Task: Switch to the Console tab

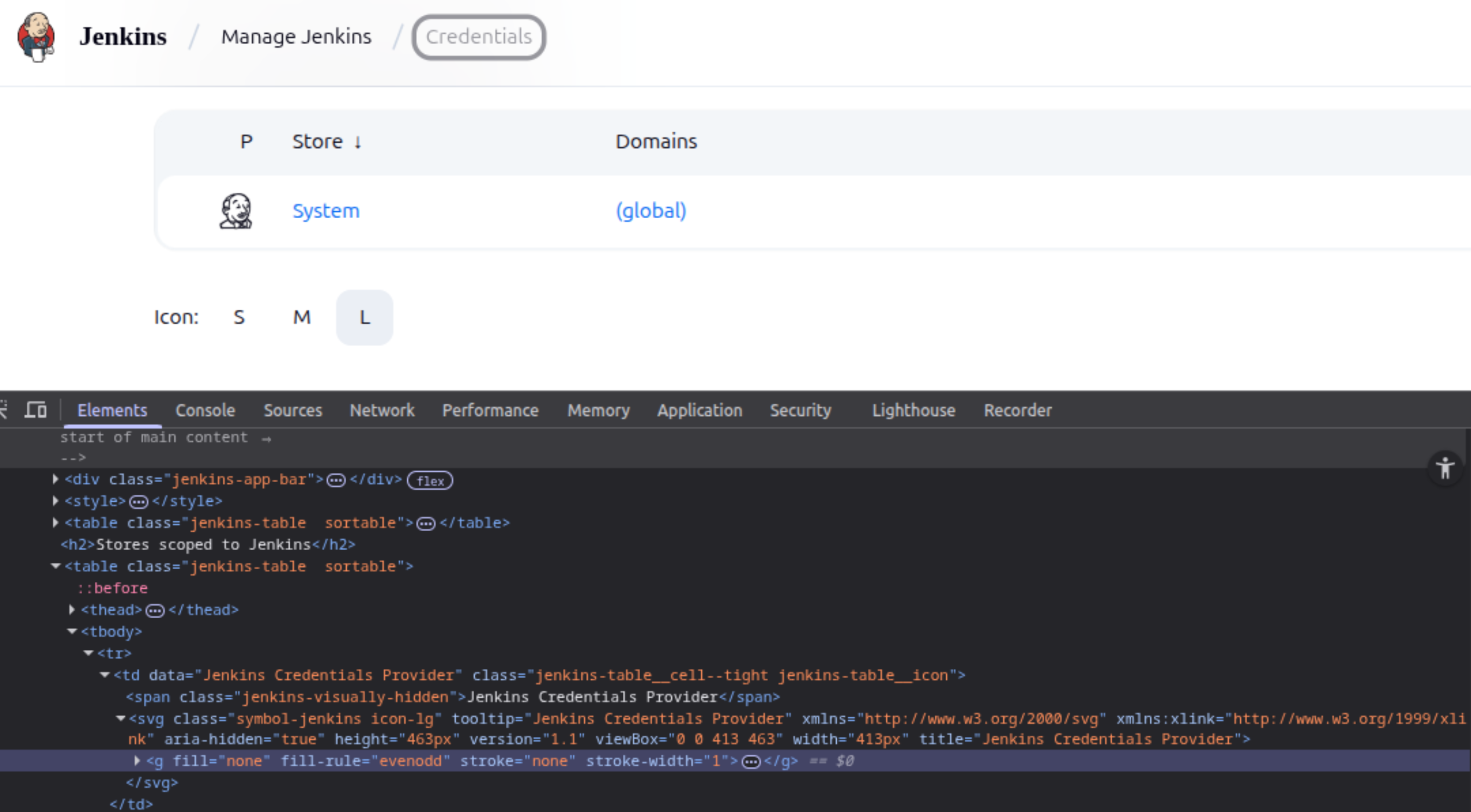Action: (x=205, y=410)
